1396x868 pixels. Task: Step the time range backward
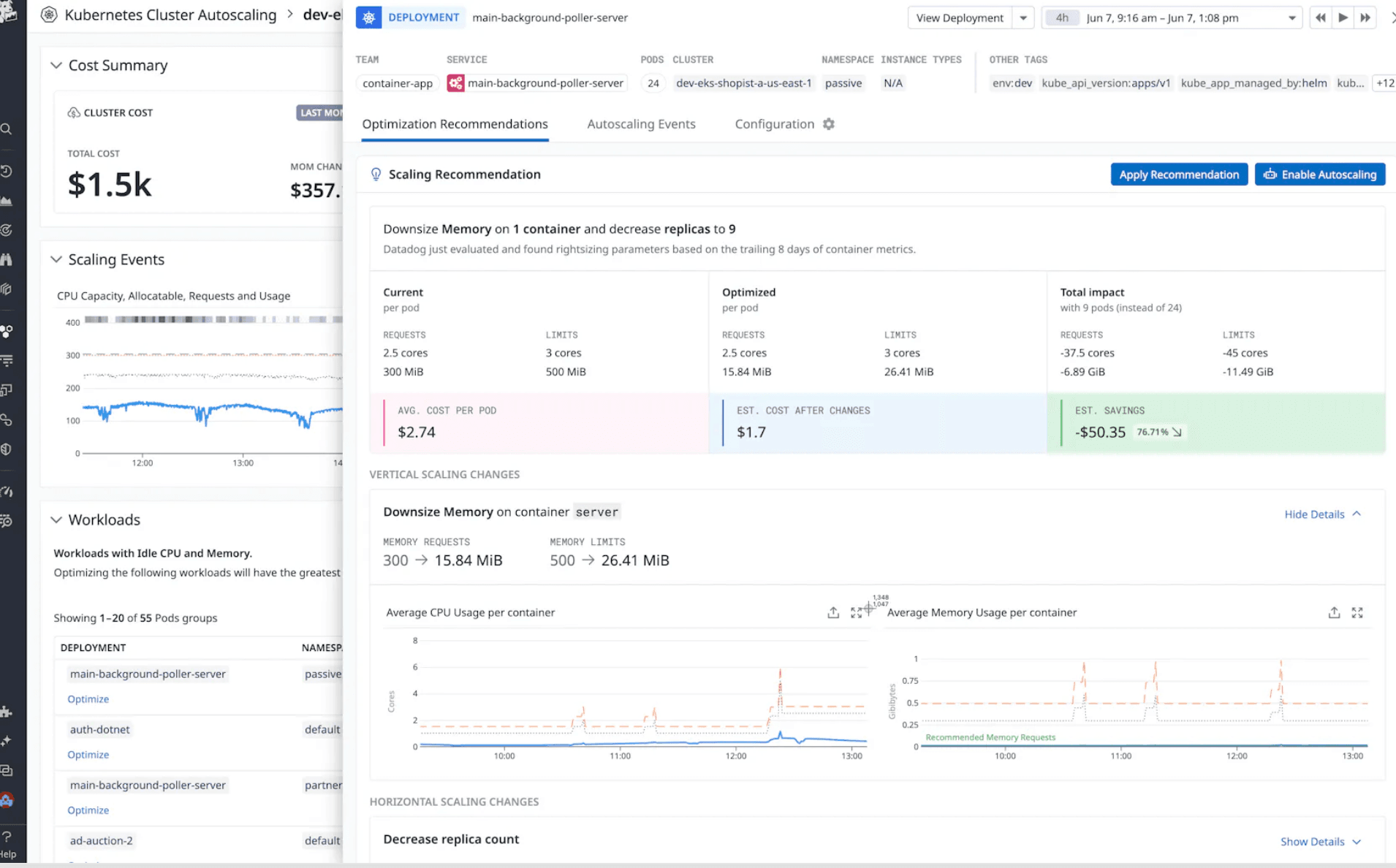pyautogui.click(x=1320, y=18)
